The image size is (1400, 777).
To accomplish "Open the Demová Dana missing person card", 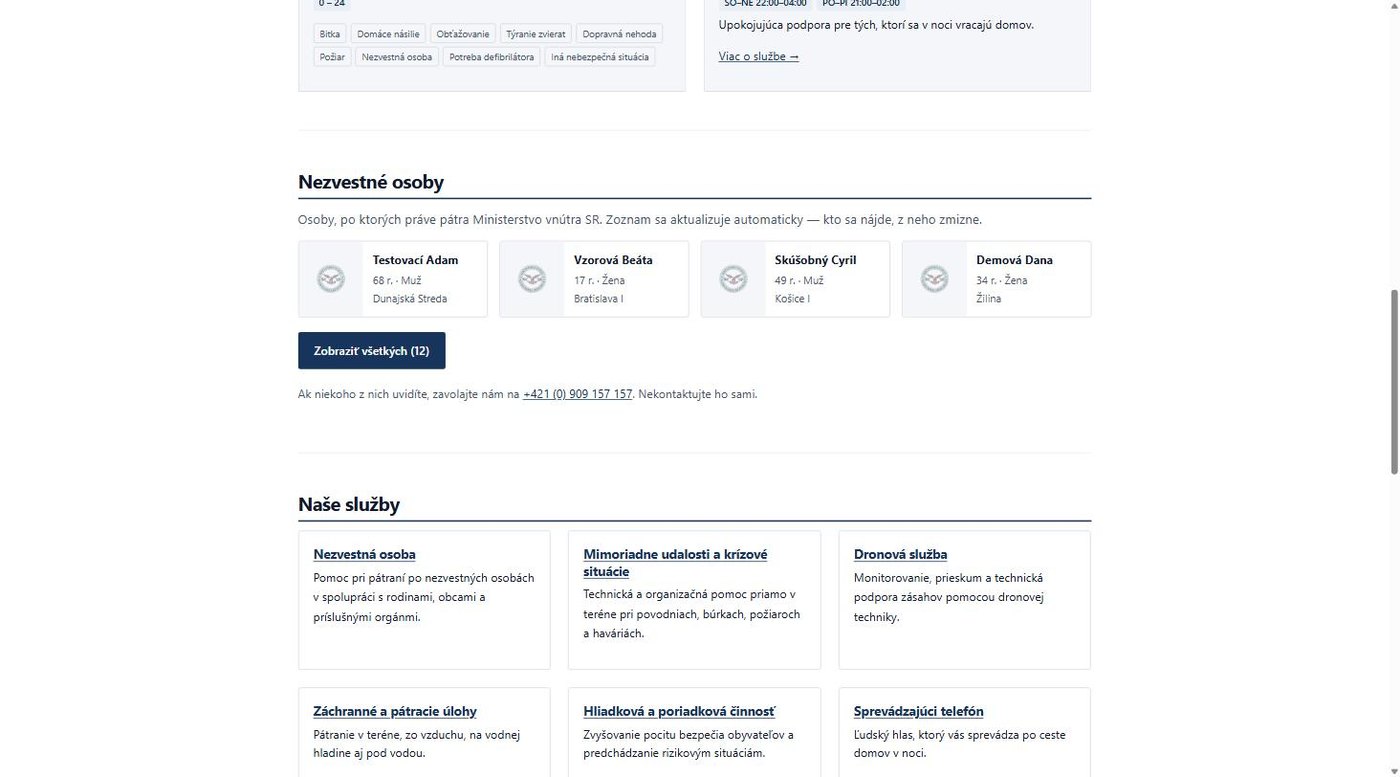I will pyautogui.click(x=996, y=279).
